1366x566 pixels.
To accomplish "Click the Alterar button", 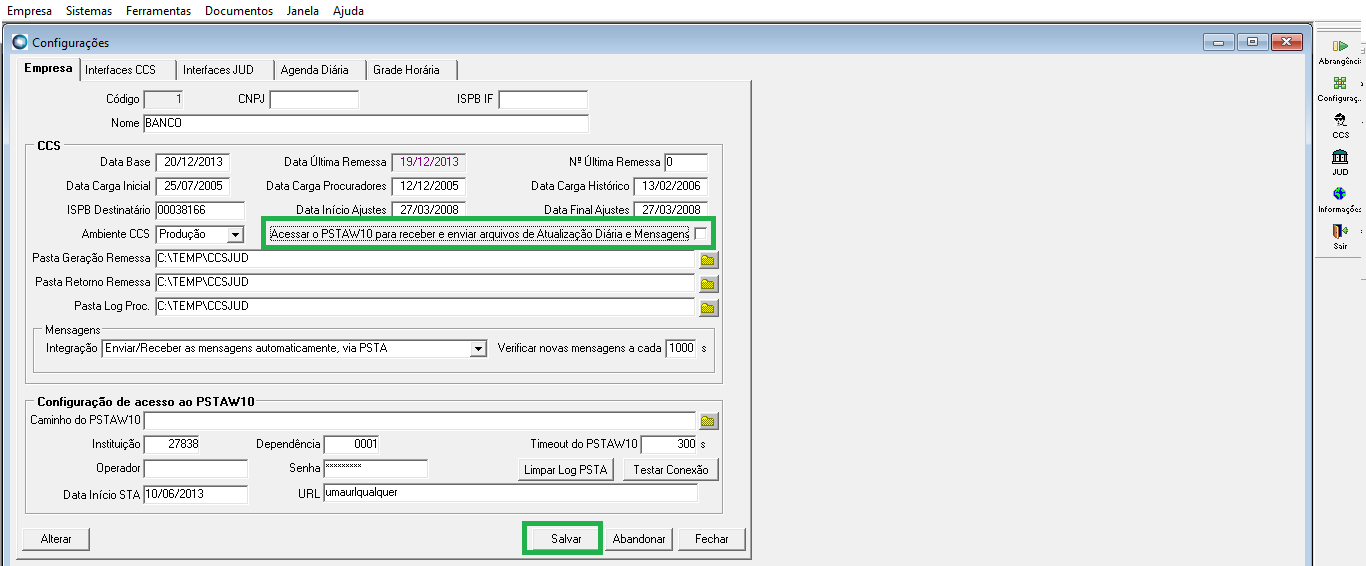I will click(56, 539).
